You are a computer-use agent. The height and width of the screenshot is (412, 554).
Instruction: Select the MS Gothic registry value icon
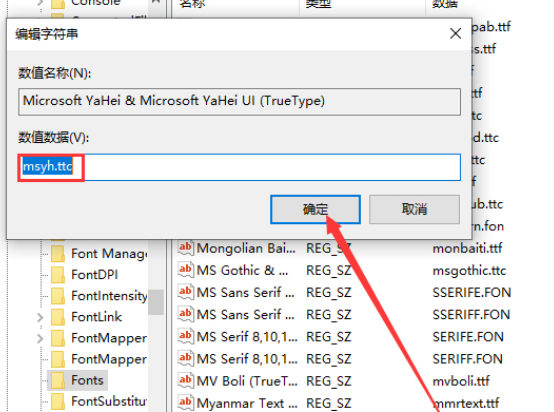[185, 270]
